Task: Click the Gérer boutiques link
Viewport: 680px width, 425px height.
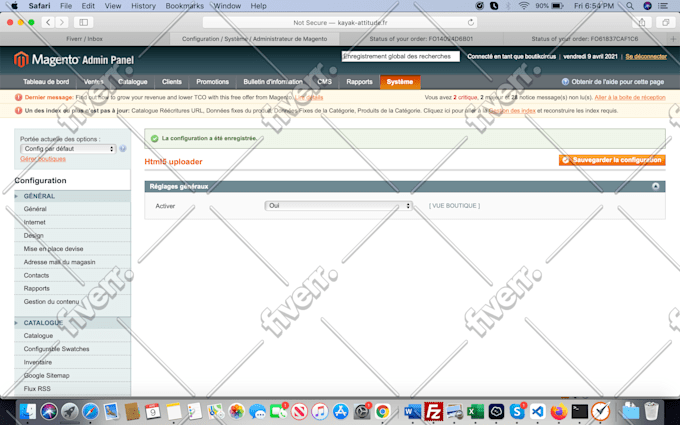Action: coord(43,159)
